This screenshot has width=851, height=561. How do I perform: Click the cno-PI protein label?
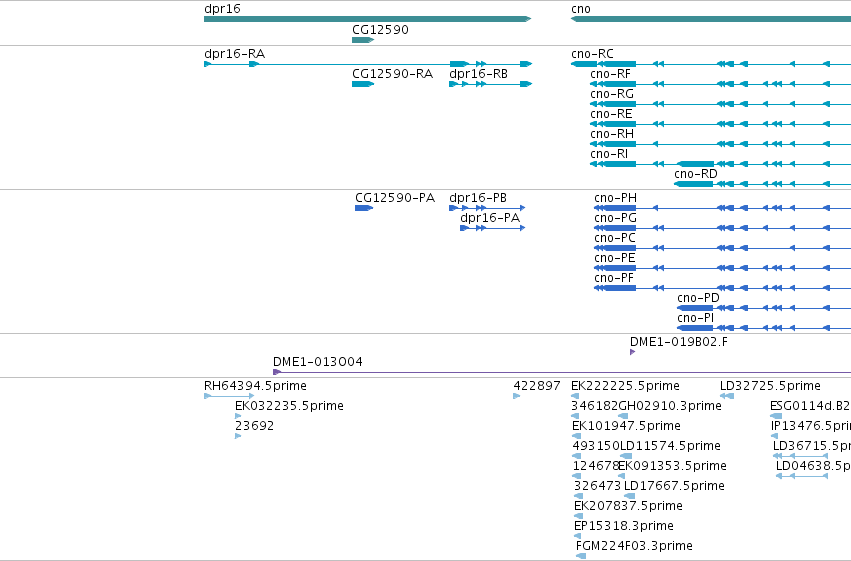696,318
